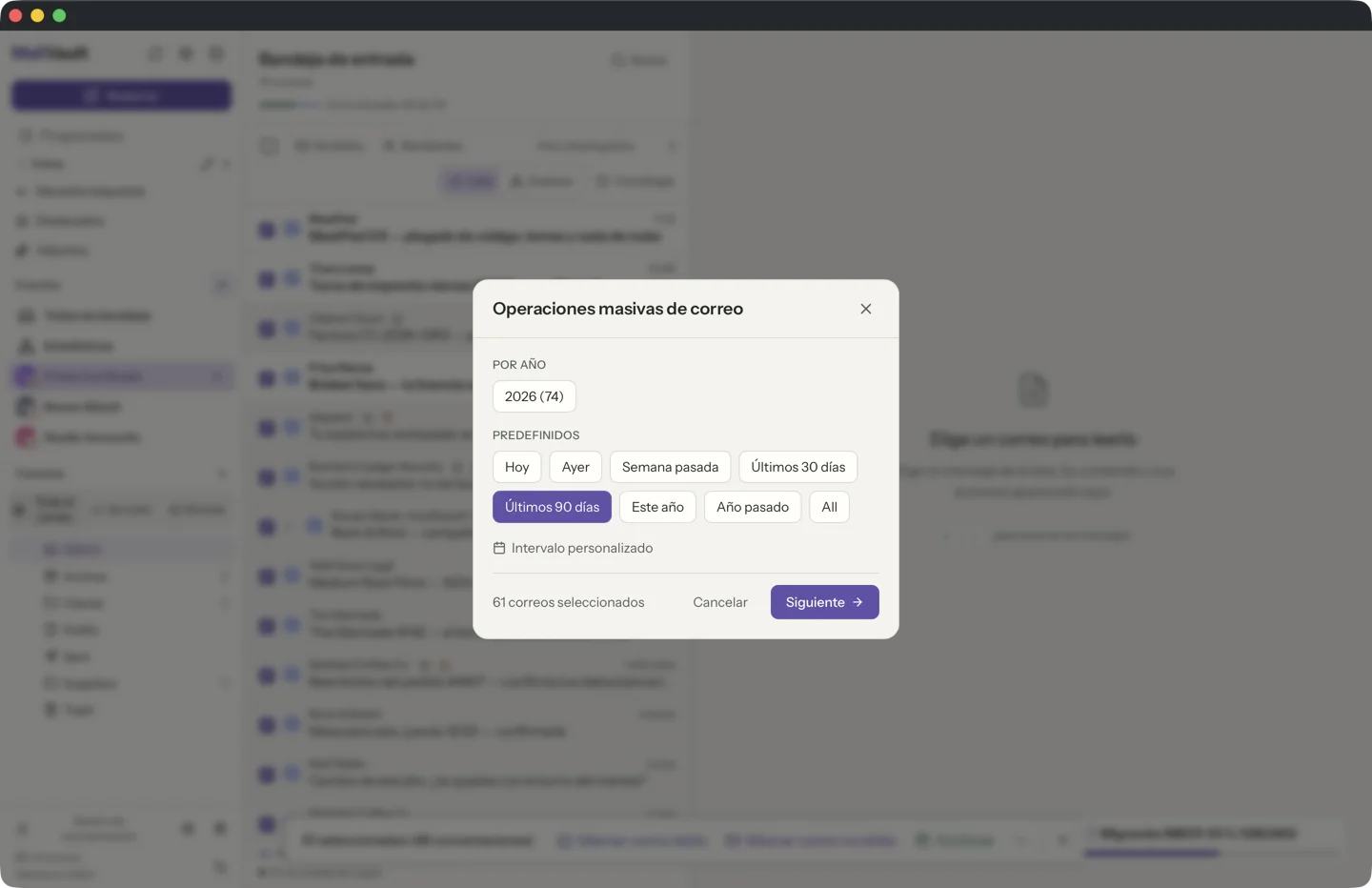Cancel the bulk mail operation
1372x888 pixels.
click(x=720, y=602)
